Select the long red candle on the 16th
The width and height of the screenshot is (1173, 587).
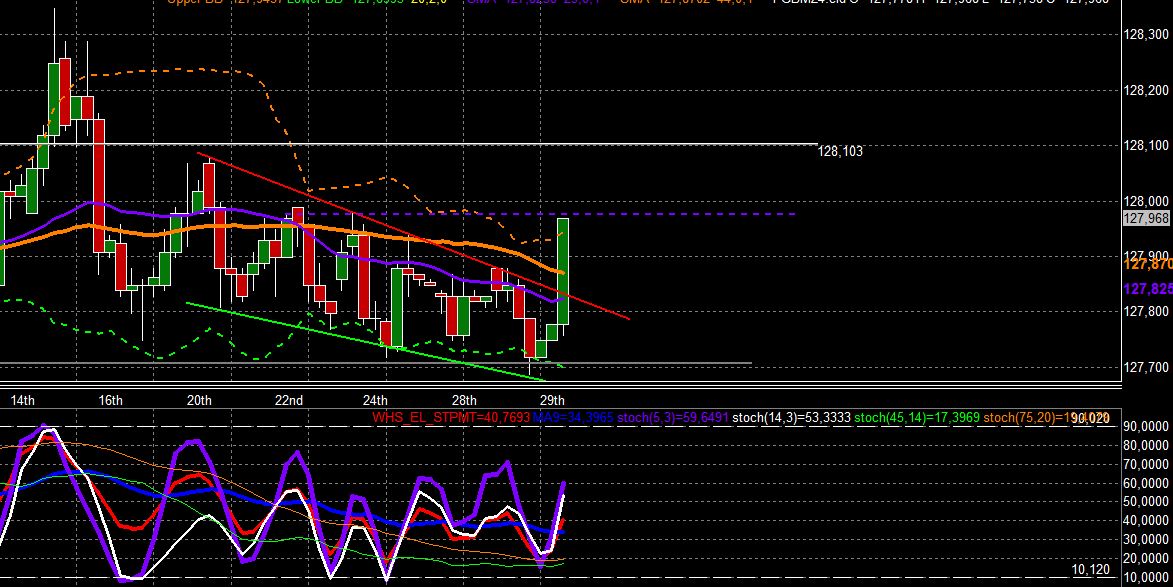(x=99, y=185)
